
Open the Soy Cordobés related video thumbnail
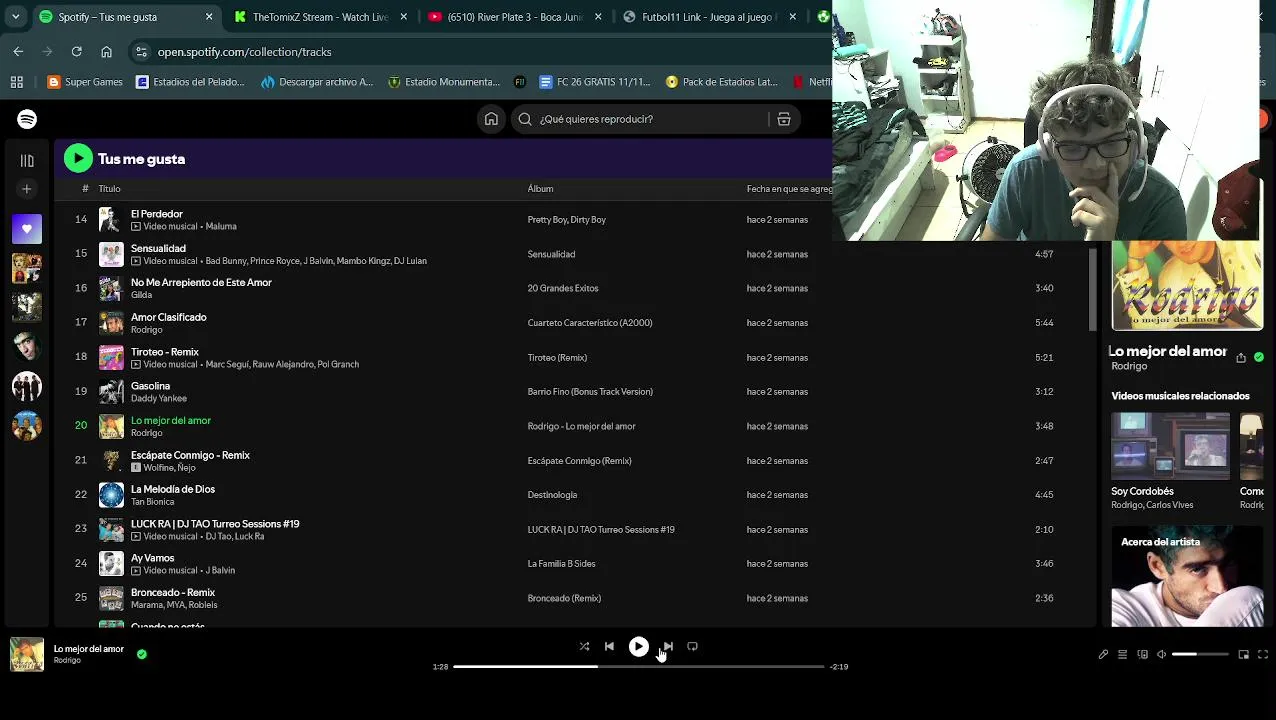point(1170,446)
